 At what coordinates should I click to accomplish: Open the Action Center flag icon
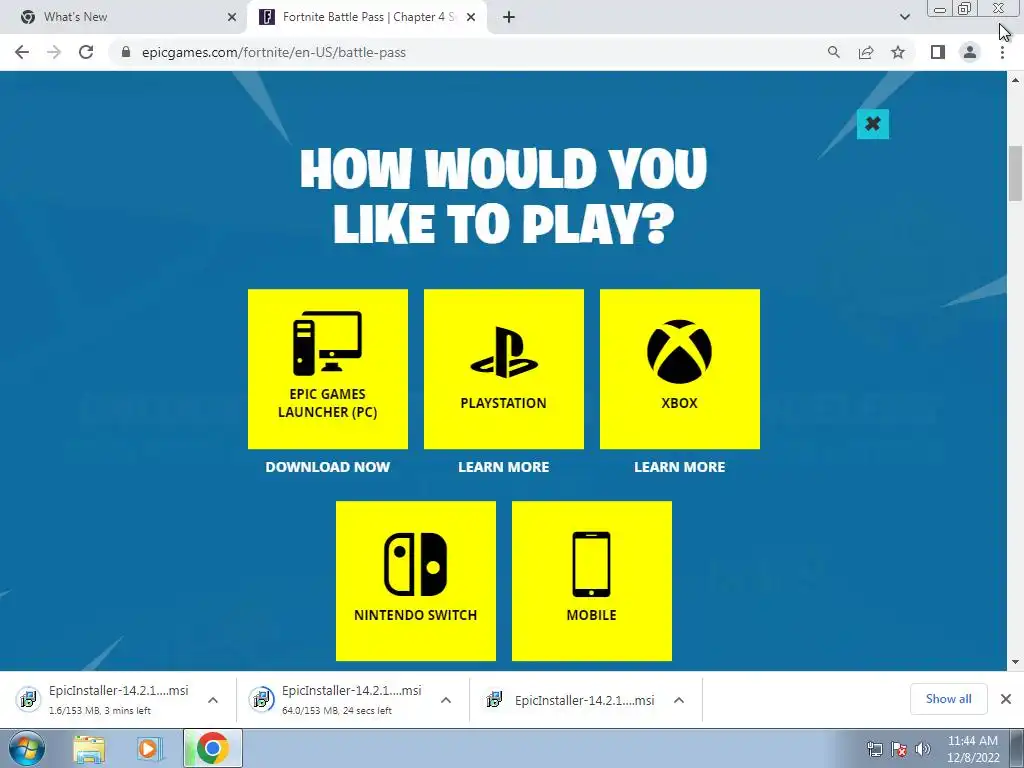[899, 749]
